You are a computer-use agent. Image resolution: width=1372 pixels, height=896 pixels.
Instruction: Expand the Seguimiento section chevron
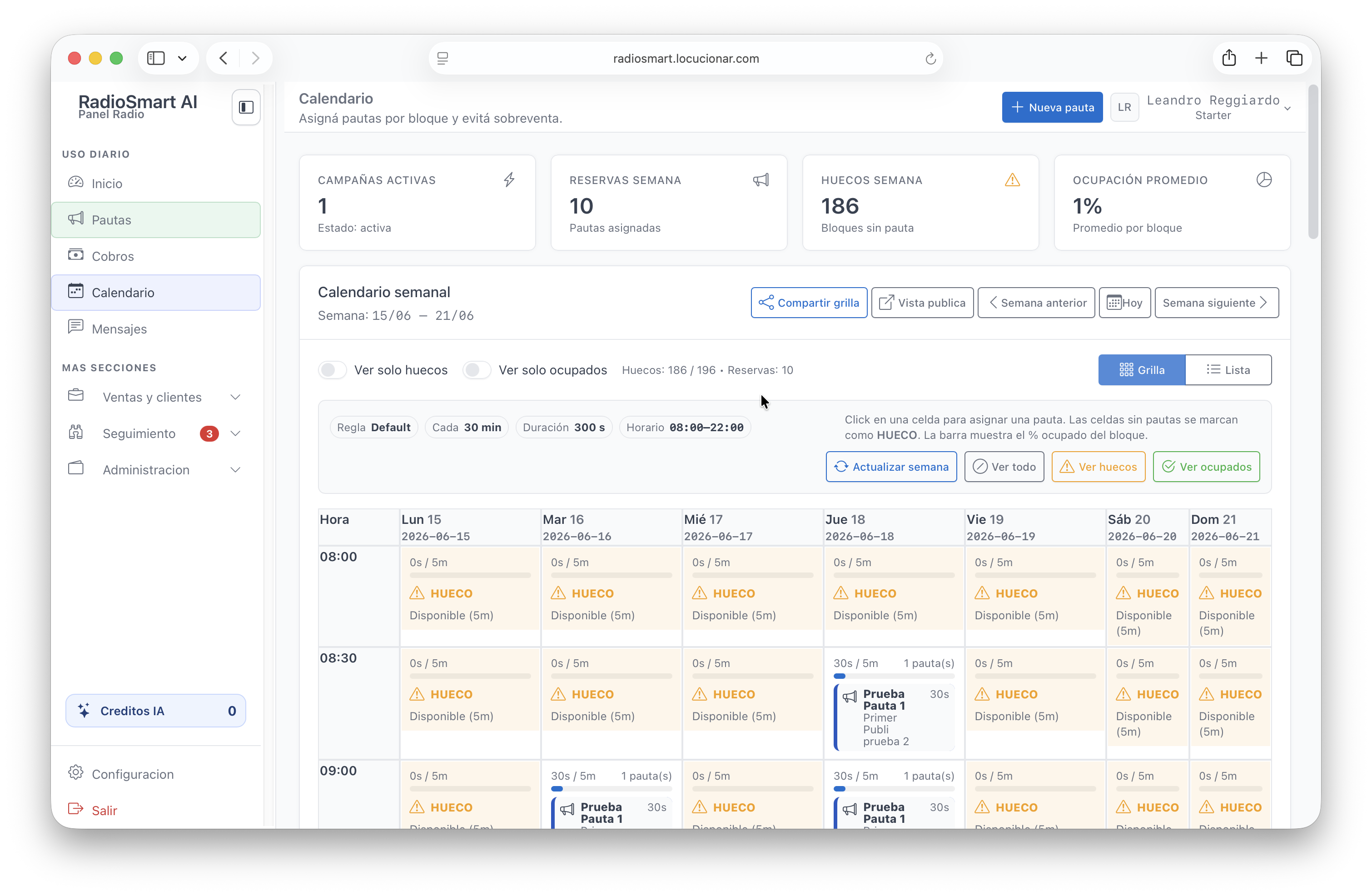point(235,433)
